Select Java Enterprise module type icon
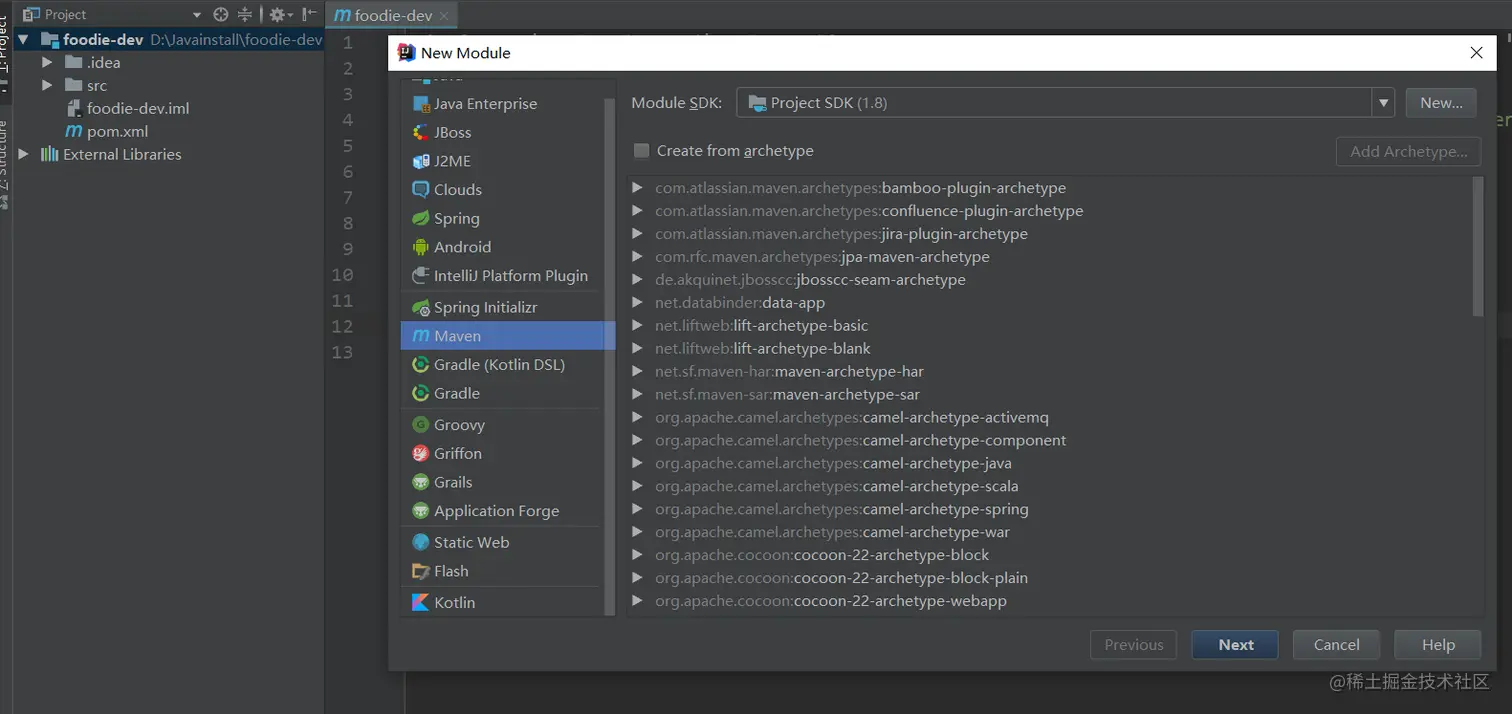Viewport: 1512px width, 714px height. coord(420,104)
